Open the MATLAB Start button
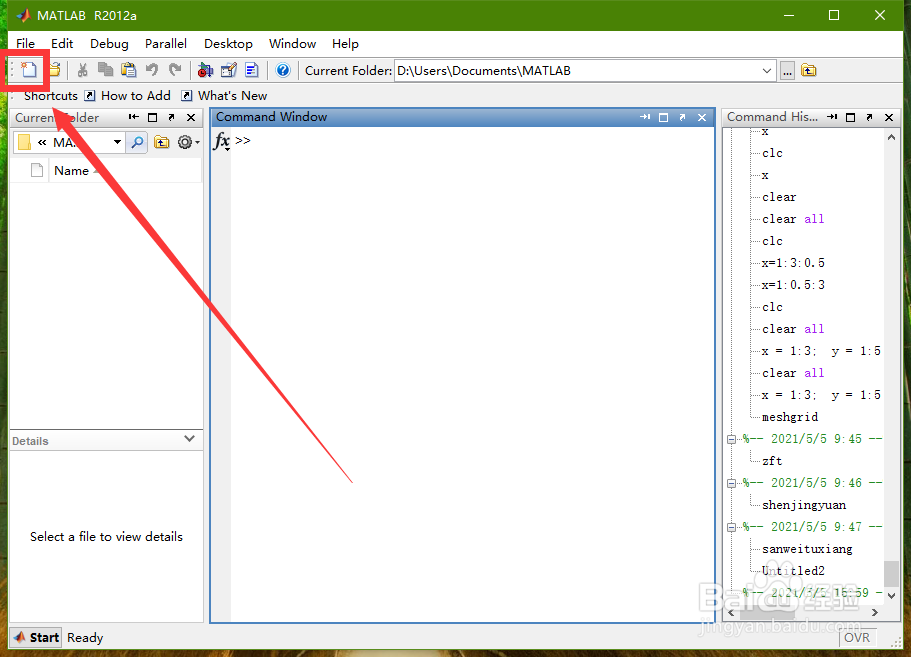Image resolution: width=911 pixels, height=657 pixels. 37,637
